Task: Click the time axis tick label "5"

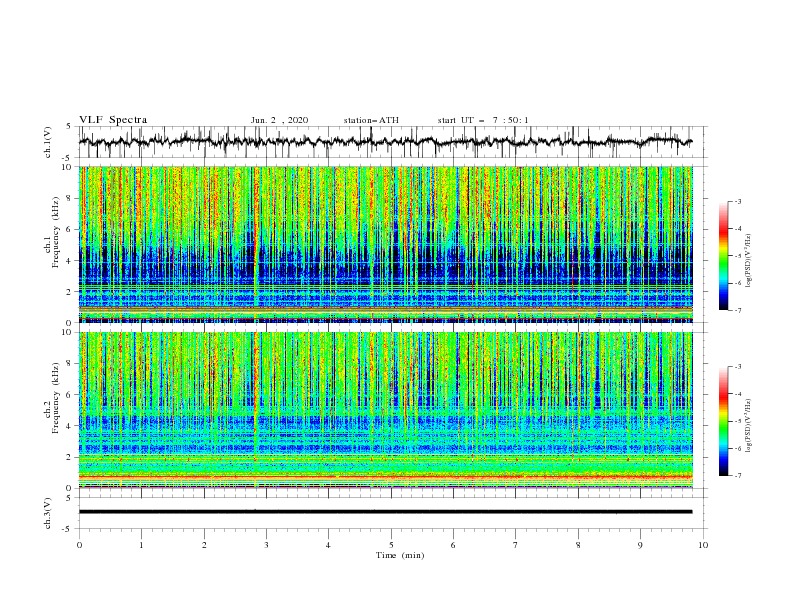Action: [x=391, y=545]
